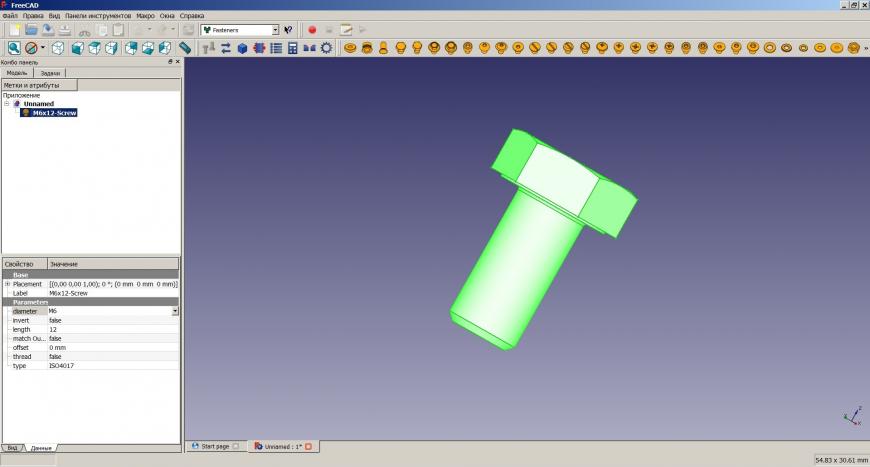Click the Paste clipboard icon
870x467 pixels.
click(x=118, y=30)
